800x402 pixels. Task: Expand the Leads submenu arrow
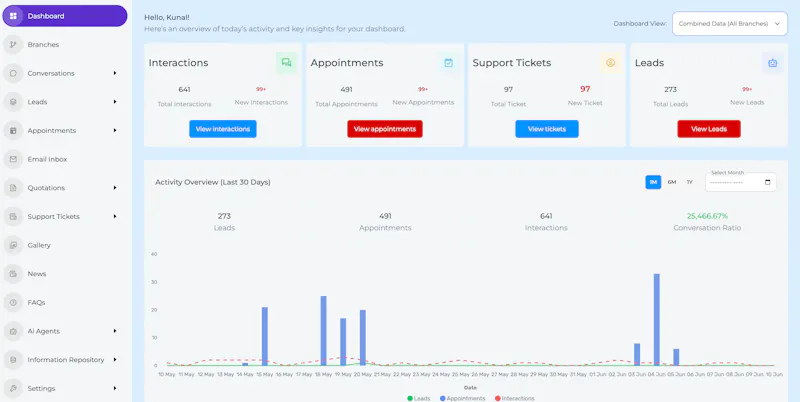click(115, 102)
